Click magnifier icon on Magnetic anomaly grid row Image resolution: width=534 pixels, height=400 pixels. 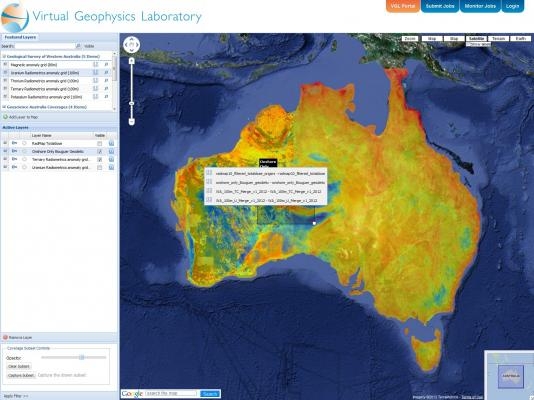(106, 64)
